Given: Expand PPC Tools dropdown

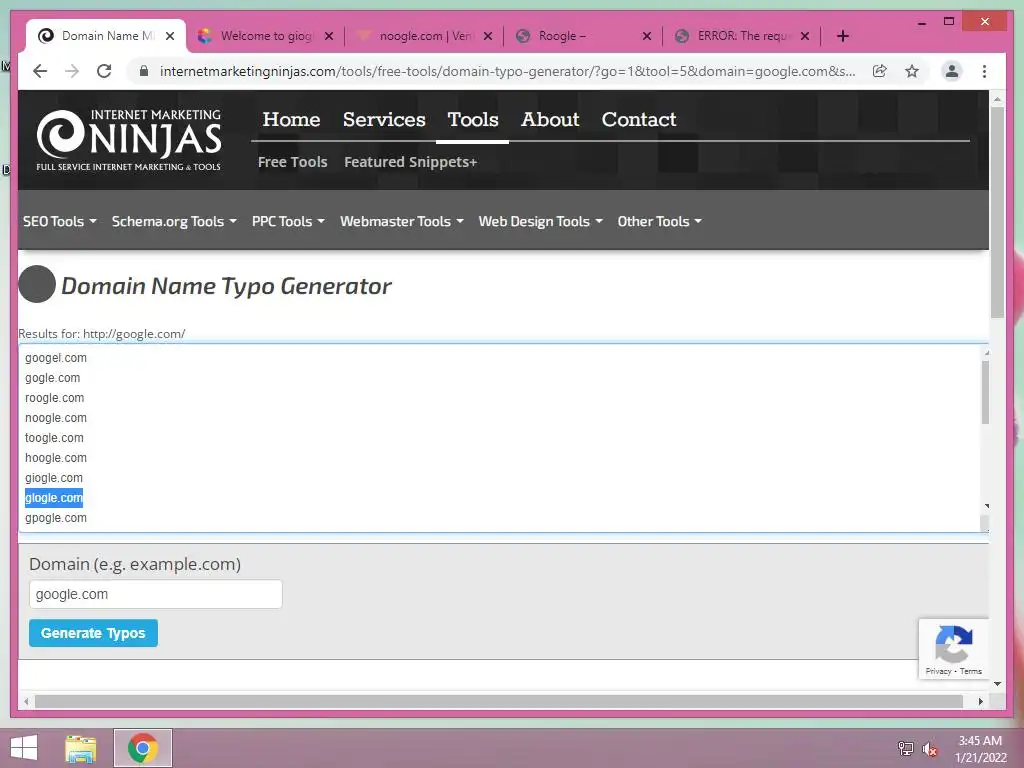Looking at the screenshot, I should tap(288, 221).
